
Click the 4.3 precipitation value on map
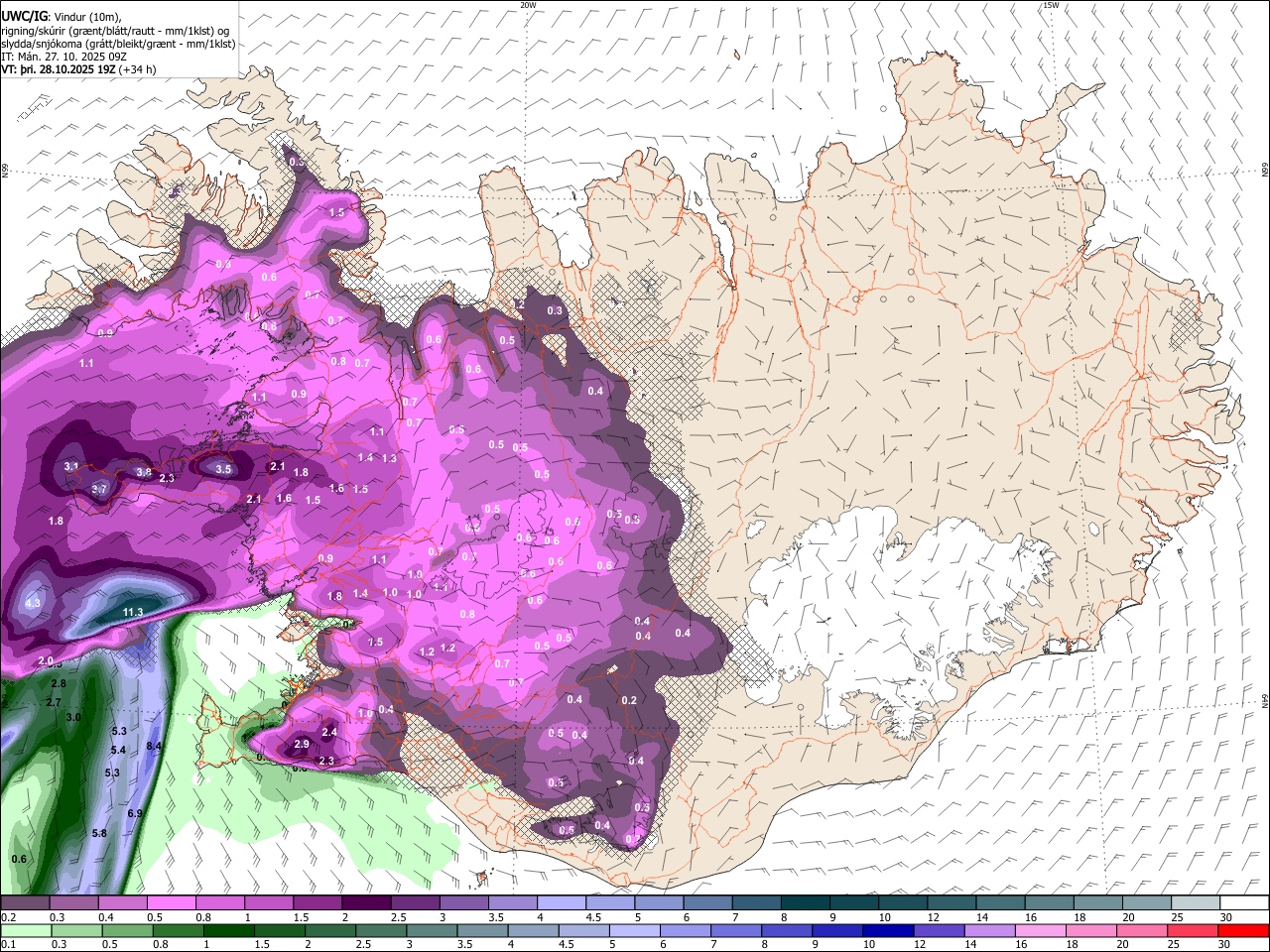coord(33,603)
